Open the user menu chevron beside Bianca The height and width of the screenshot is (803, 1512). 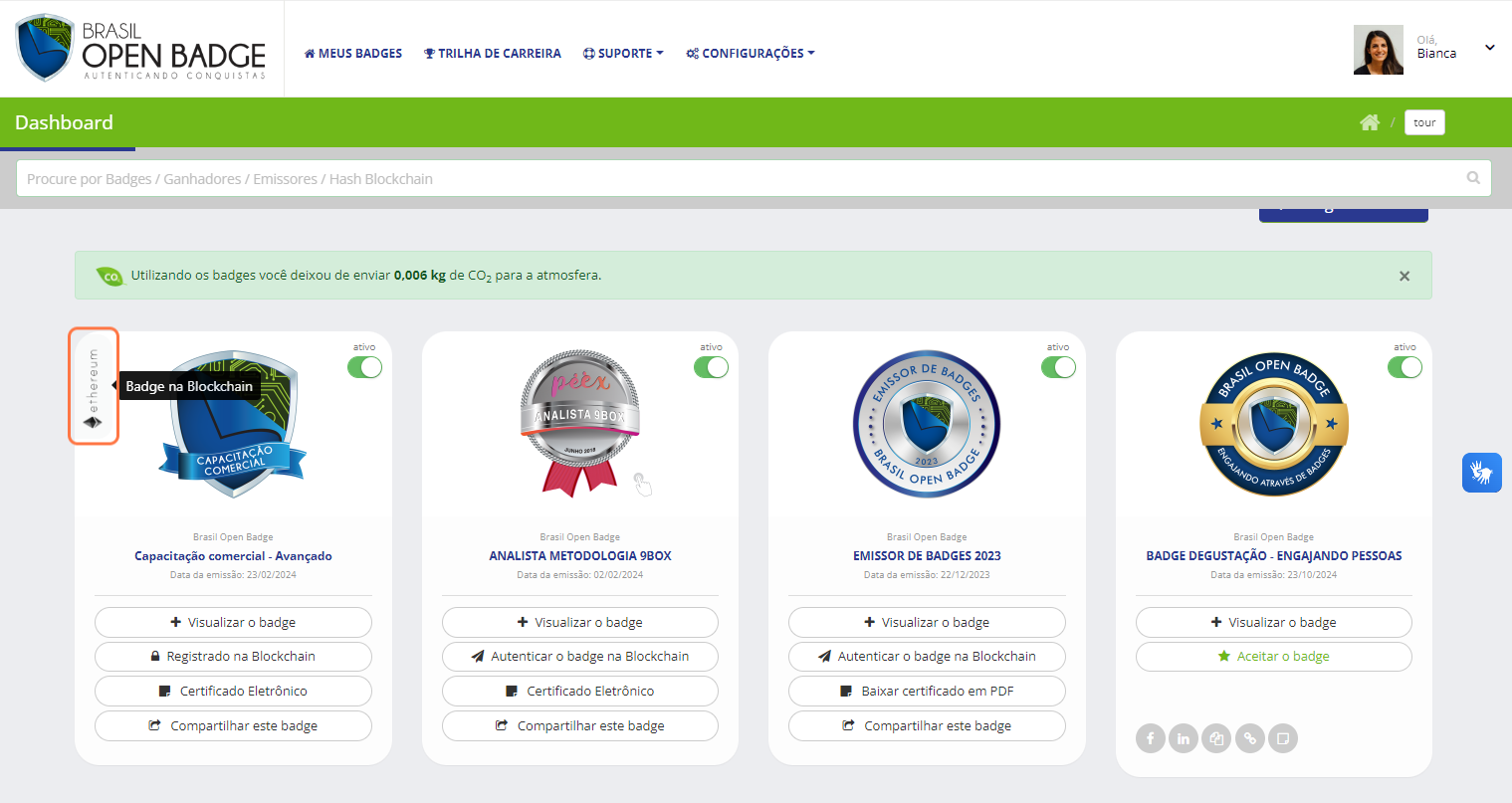click(x=1490, y=48)
